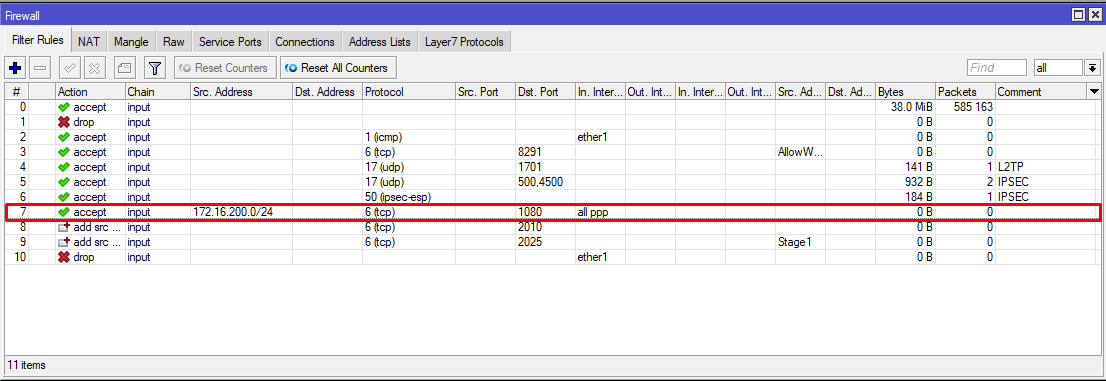Click ether1 interface cell in rule 10
The image size is (1106, 381).
pyautogui.click(x=600, y=257)
